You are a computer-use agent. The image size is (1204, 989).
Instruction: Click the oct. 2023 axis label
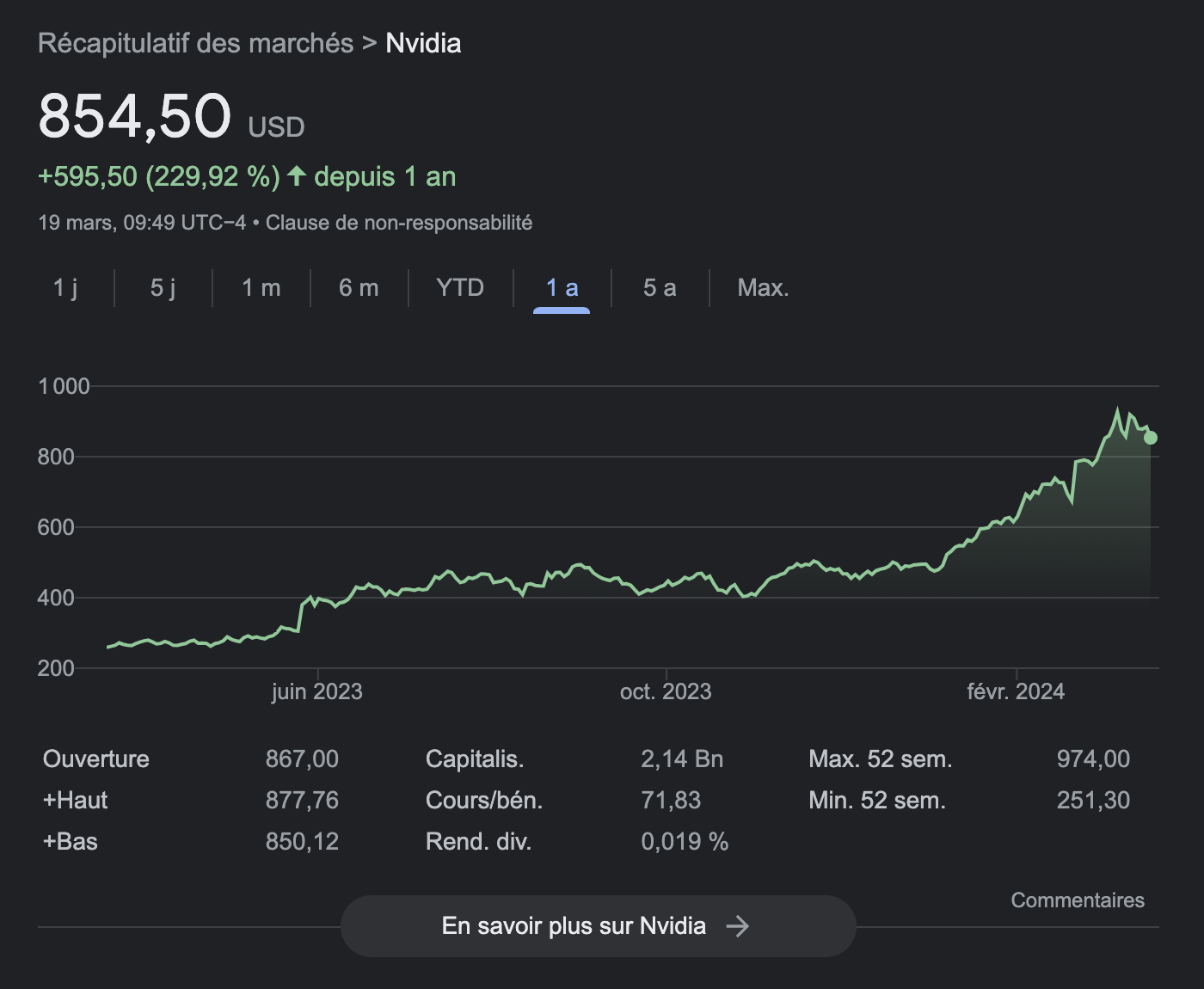(x=666, y=692)
